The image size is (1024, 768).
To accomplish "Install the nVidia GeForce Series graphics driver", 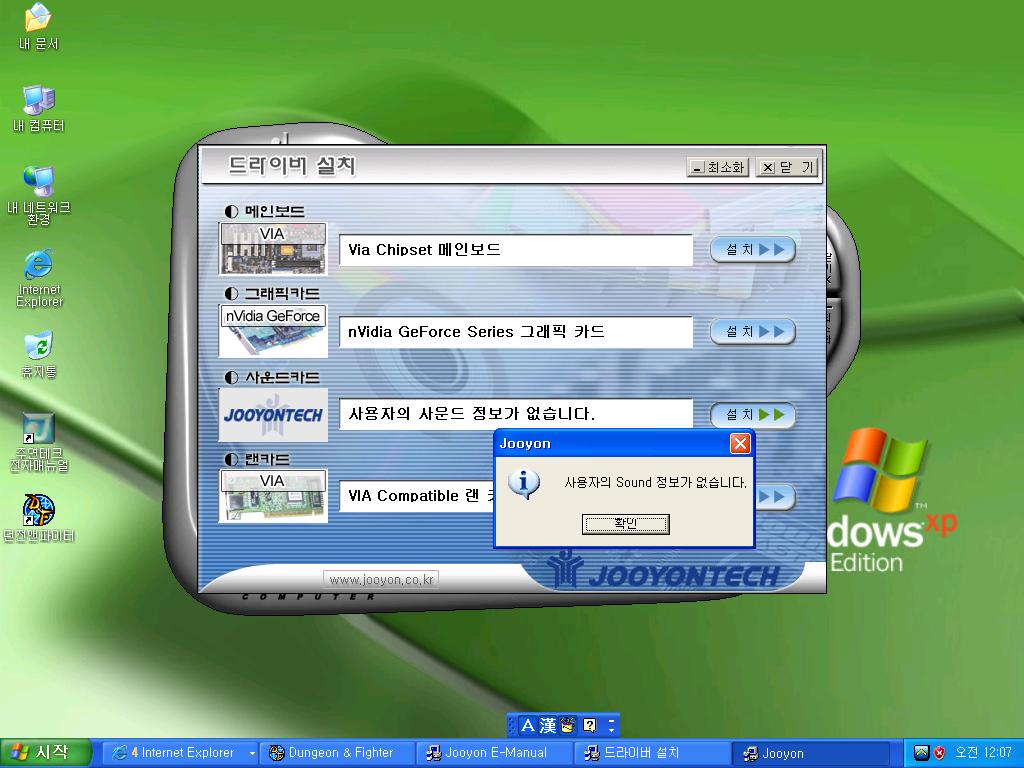I will click(752, 332).
